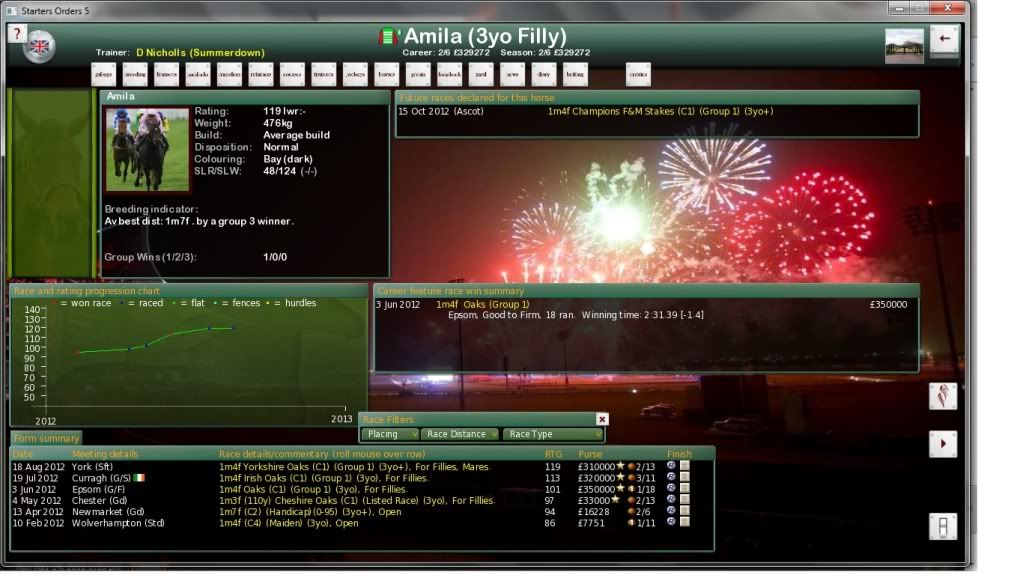Click the help question mark icon

pos(17,34)
